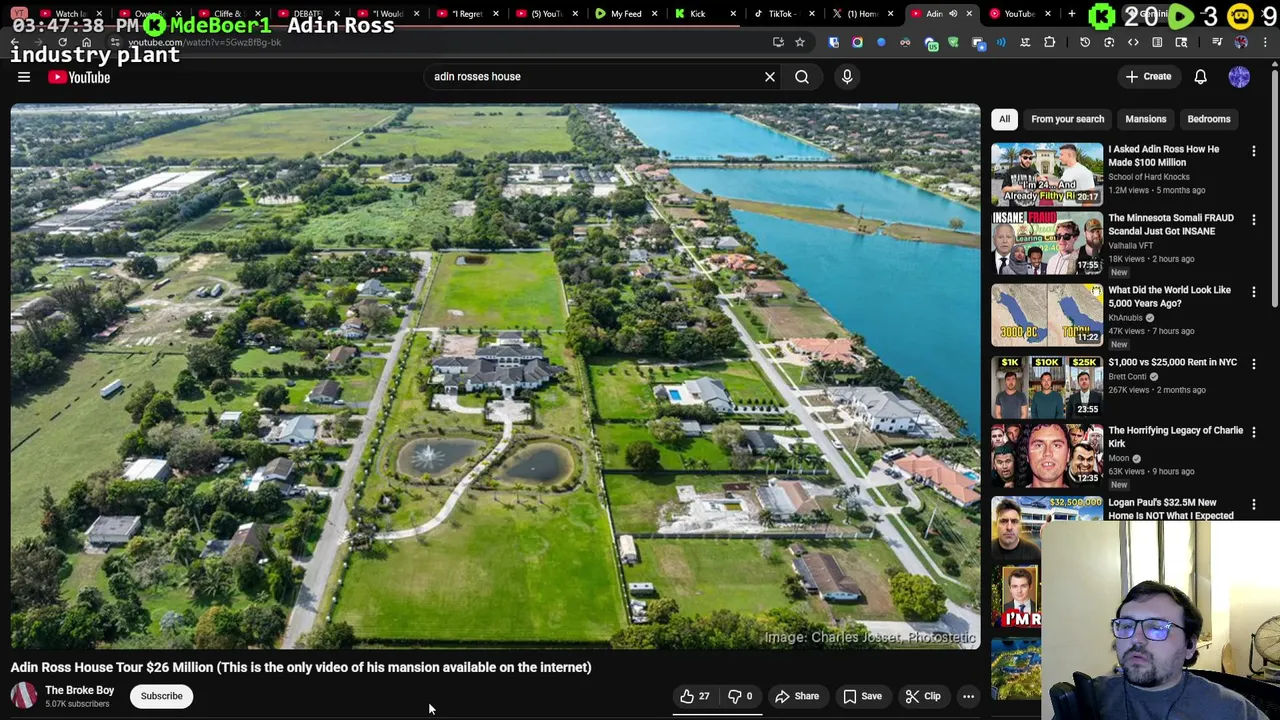1280x720 pixels.
Task: Switch to the My Feed tab
Action: coord(625,14)
